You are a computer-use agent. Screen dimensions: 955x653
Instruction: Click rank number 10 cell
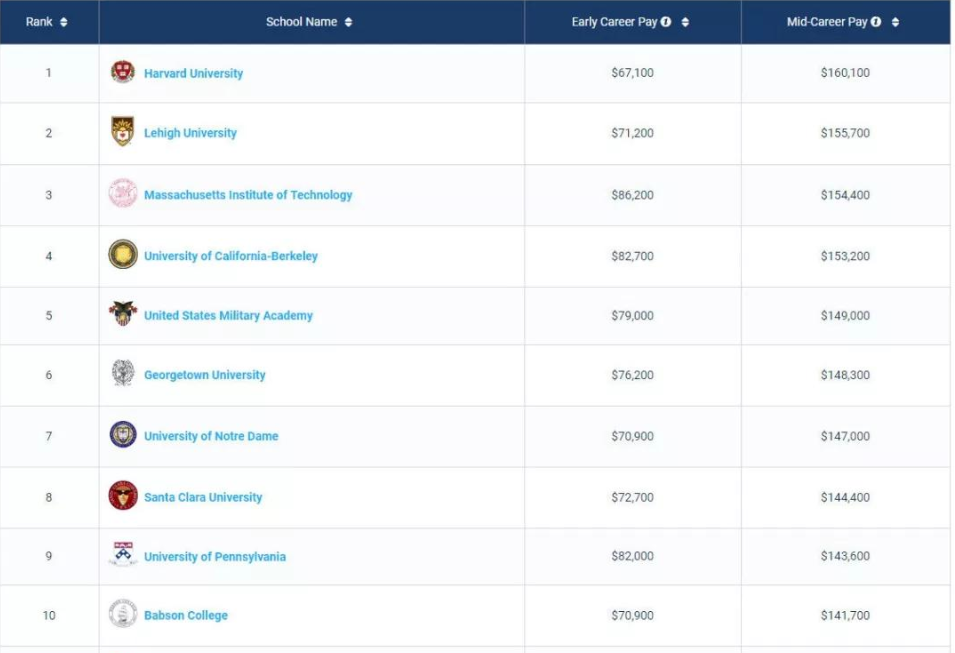(x=49, y=615)
